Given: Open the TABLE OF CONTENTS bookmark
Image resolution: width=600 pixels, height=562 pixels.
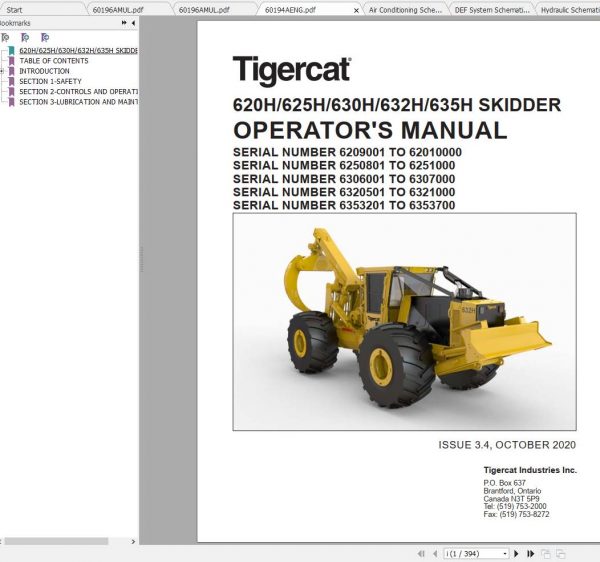Looking at the screenshot, I should click(x=54, y=61).
